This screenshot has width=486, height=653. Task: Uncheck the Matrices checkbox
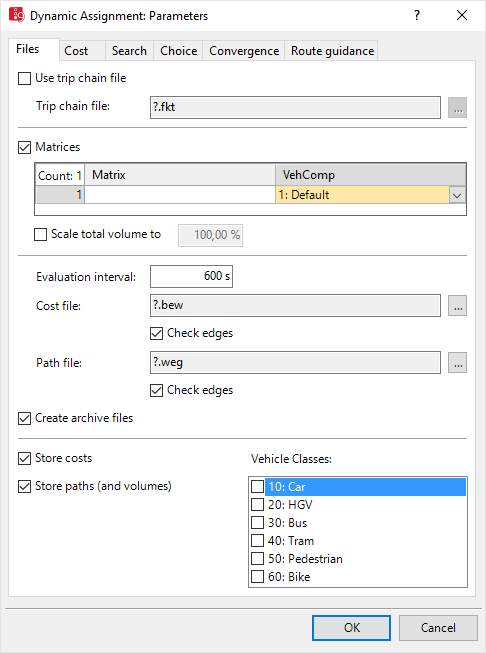click(24, 147)
